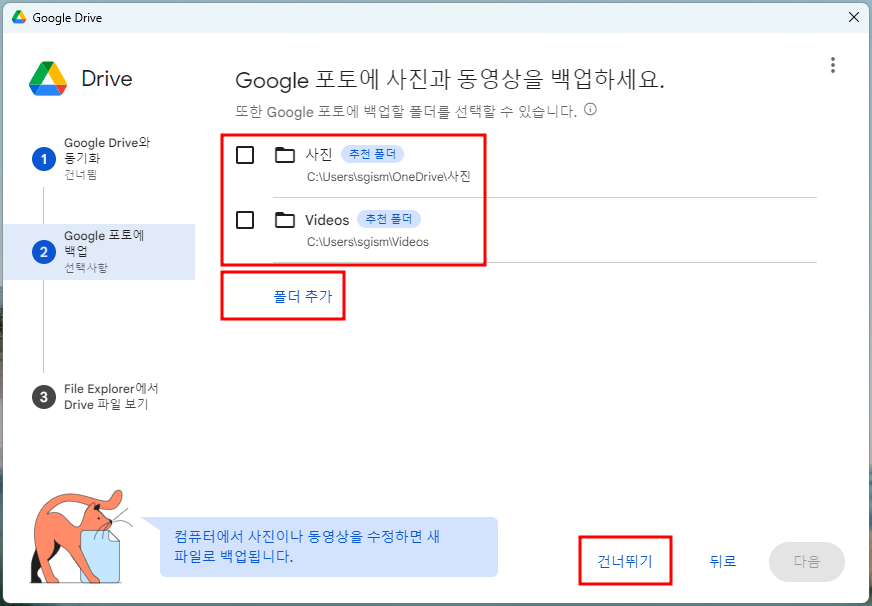The width and height of the screenshot is (872, 606).
Task: Click the 건너뛰기 button
Action: 625,561
